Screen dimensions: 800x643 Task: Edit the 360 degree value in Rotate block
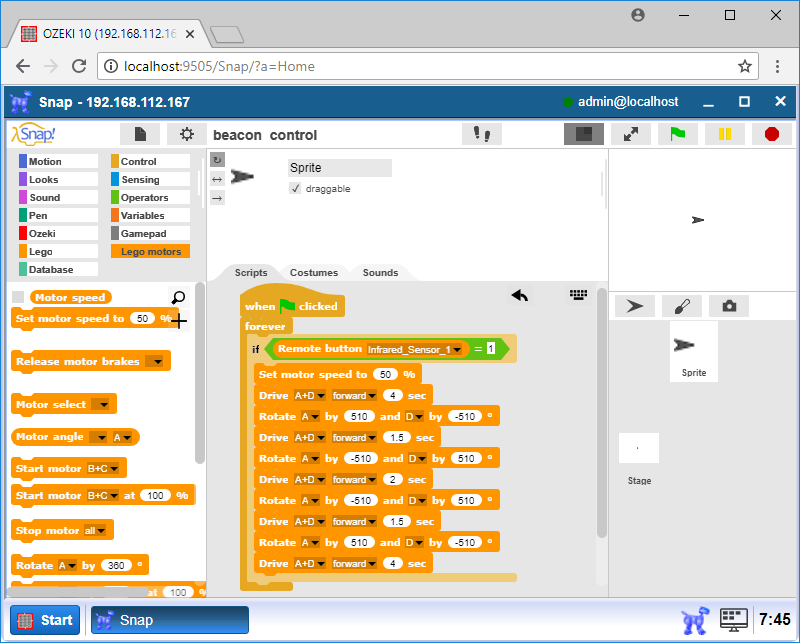point(116,565)
